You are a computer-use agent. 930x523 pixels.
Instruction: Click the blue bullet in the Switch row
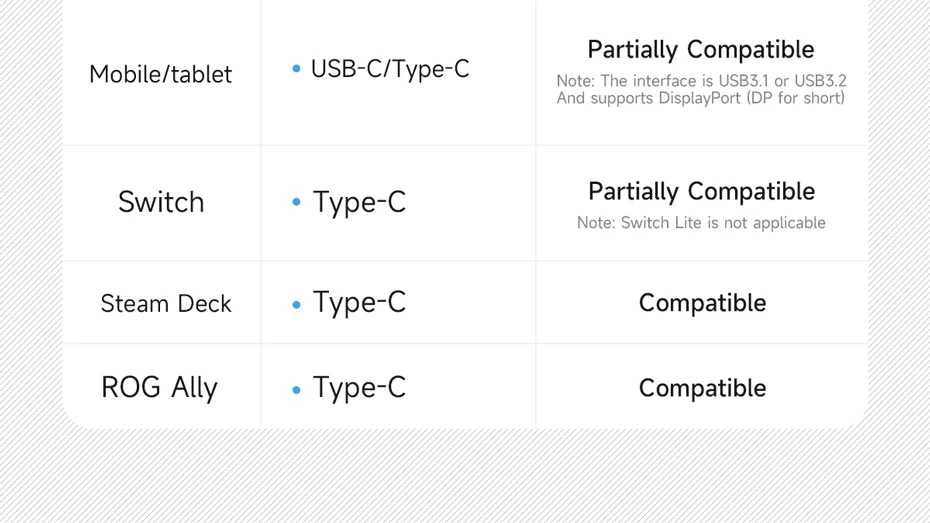tap(296, 202)
